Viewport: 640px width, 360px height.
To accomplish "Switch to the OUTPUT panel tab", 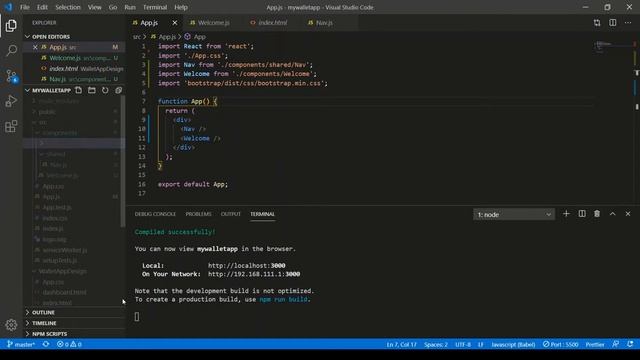I will coord(231,214).
